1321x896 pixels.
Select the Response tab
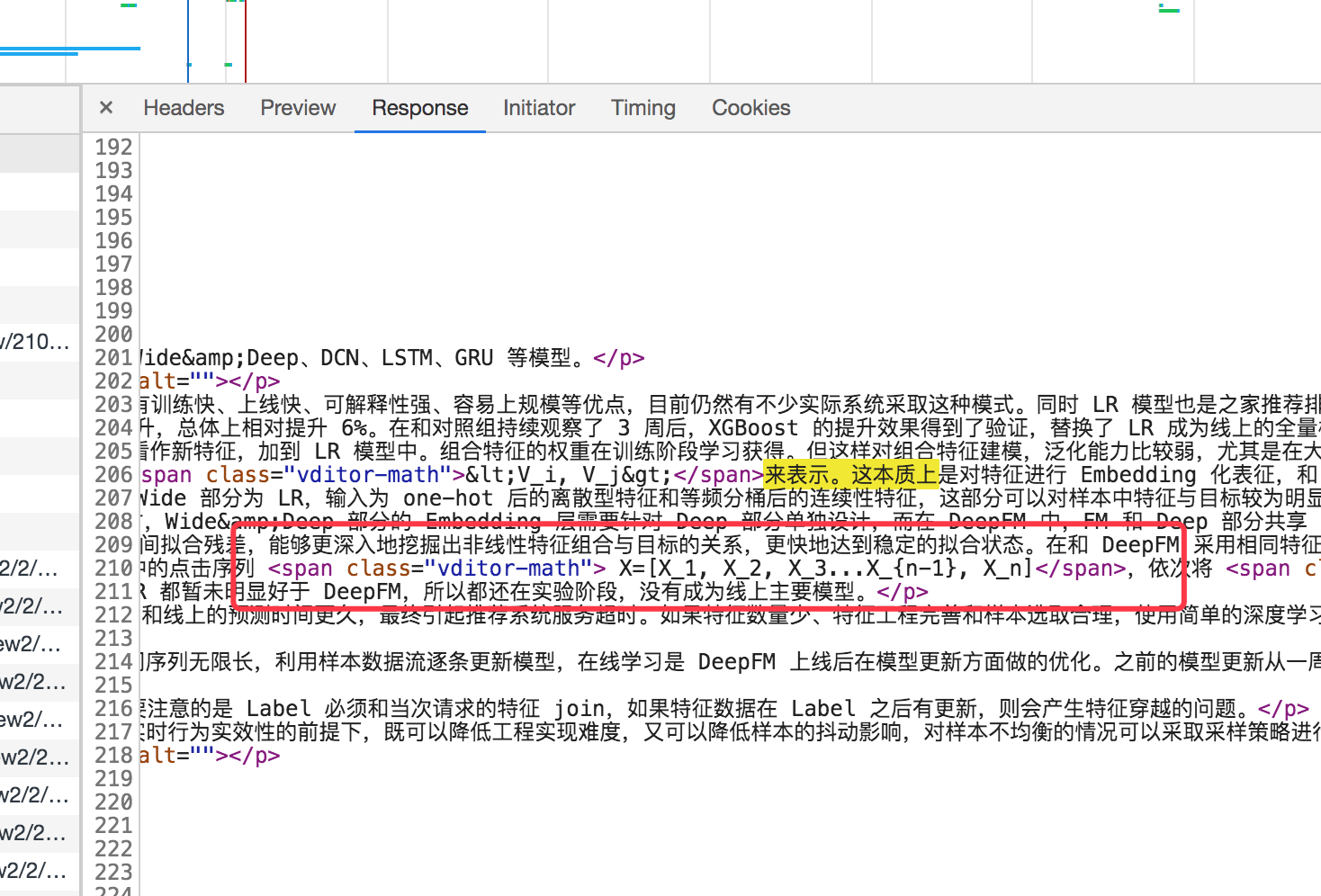(x=419, y=108)
